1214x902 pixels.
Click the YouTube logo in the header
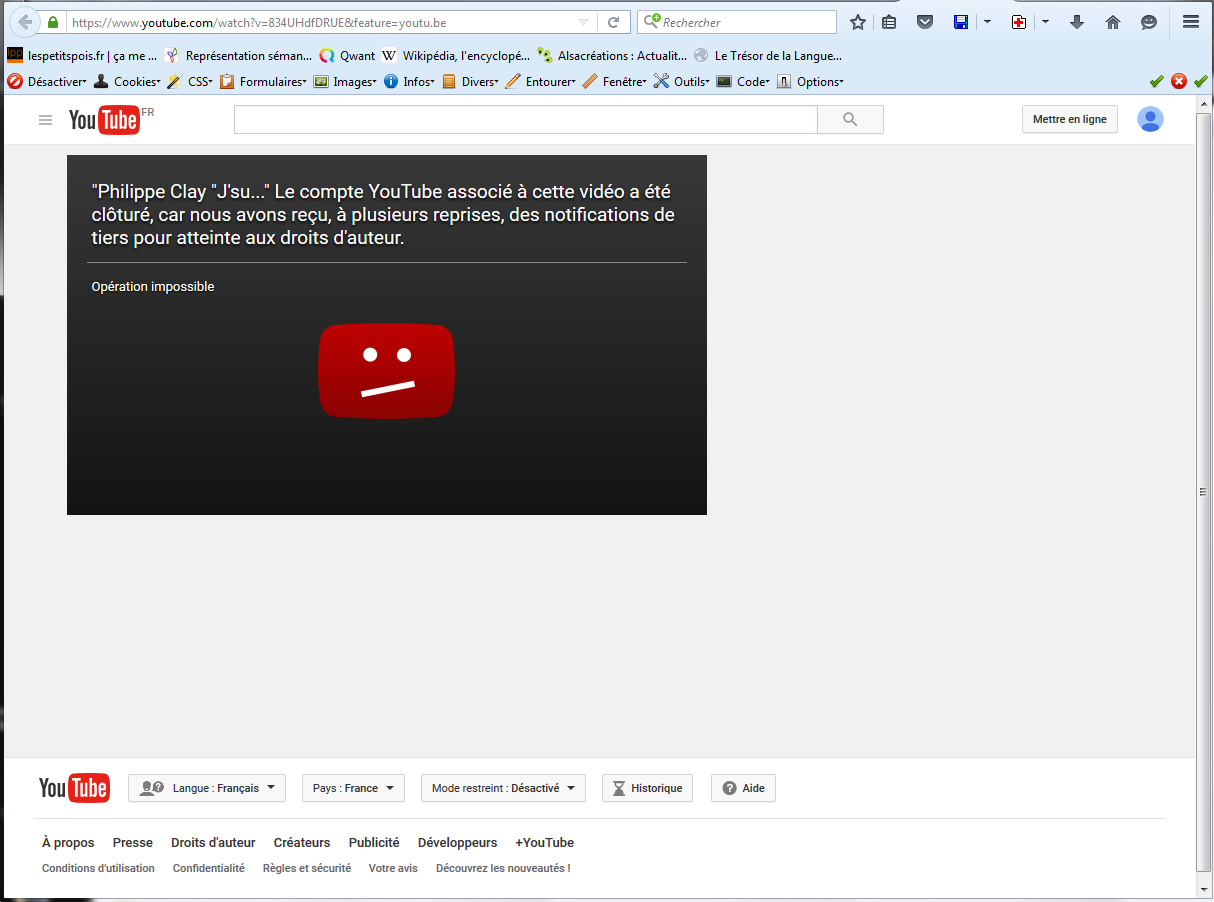coord(104,120)
